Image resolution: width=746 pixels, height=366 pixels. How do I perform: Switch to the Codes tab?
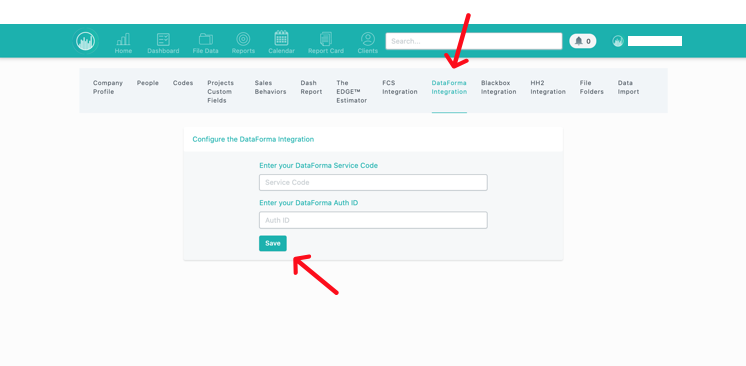(x=183, y=83)
